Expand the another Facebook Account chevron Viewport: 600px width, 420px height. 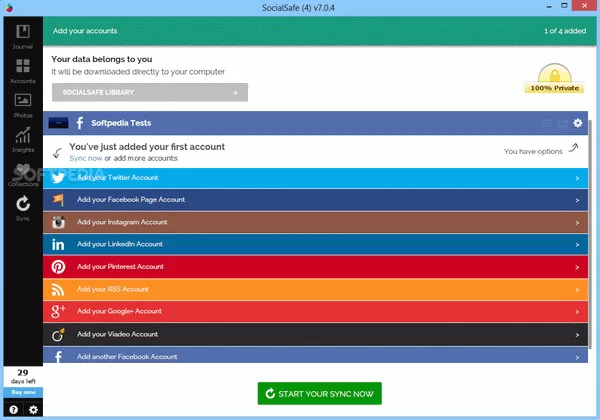tap(577, 357)
